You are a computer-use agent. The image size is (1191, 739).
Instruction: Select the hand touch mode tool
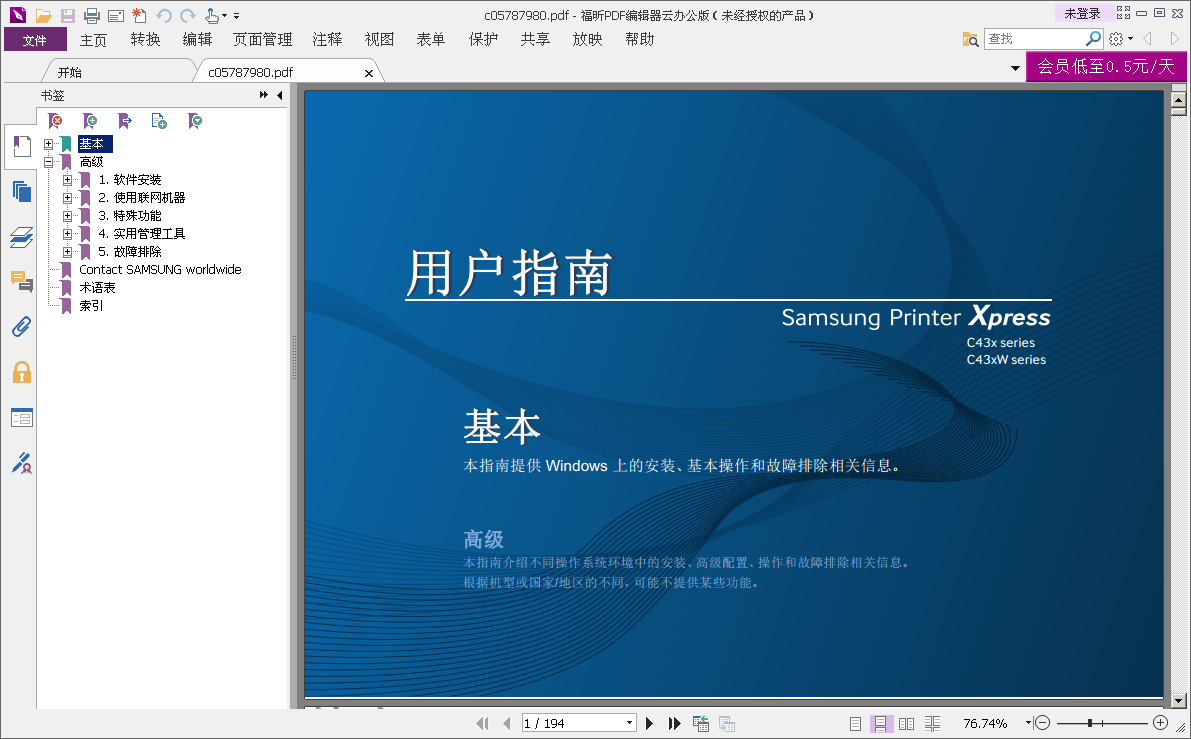pyautogui.click(x=213, y=15)
